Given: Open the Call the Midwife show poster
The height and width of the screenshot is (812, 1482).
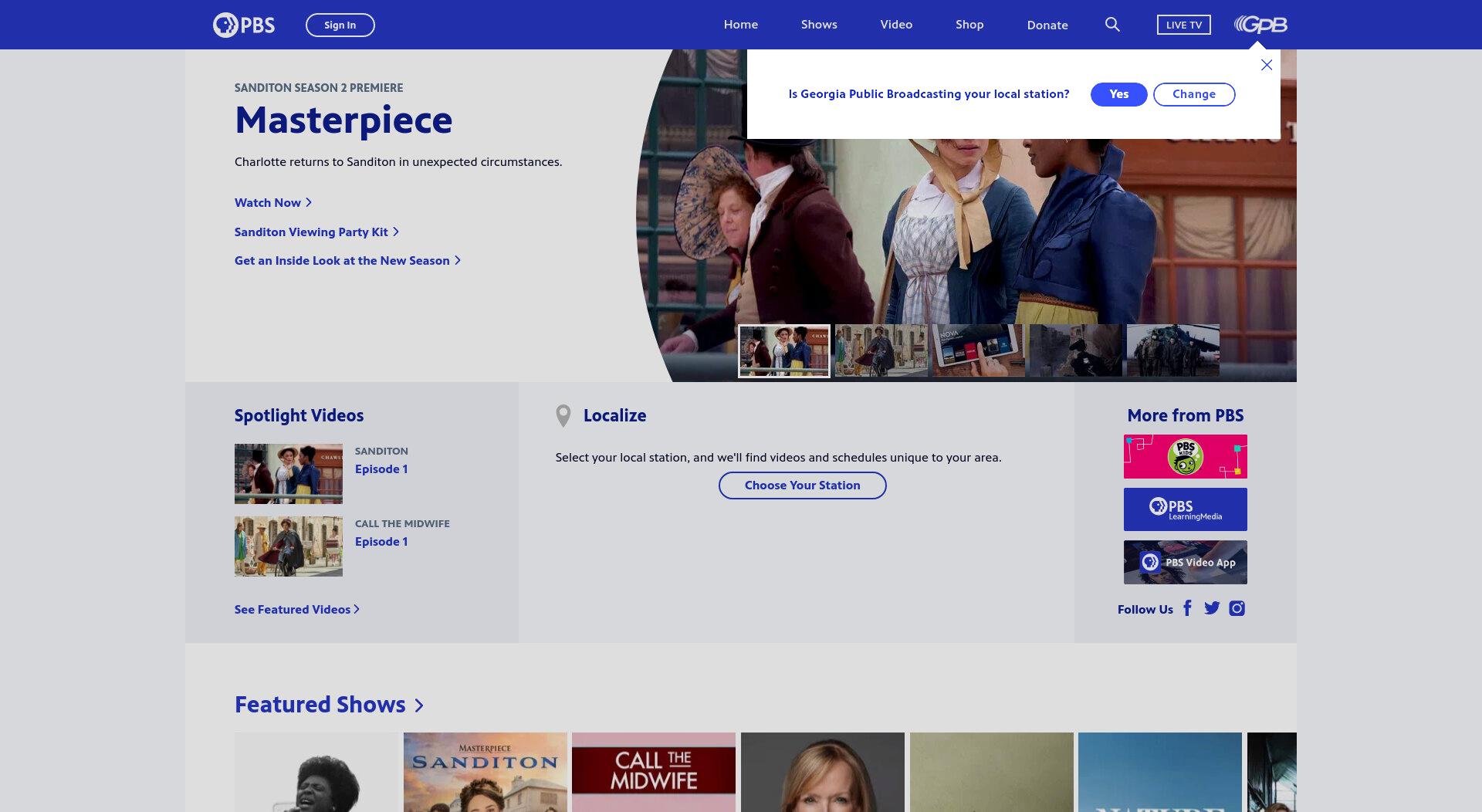Looking at the screenshot, I should pos(654,772).
